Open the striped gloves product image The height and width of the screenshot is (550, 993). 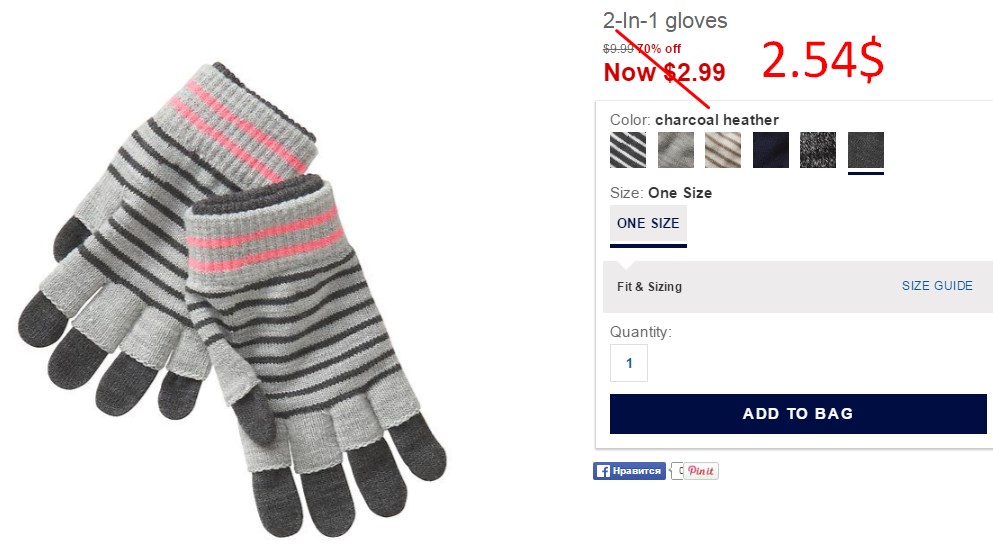[x=231, y=298]
